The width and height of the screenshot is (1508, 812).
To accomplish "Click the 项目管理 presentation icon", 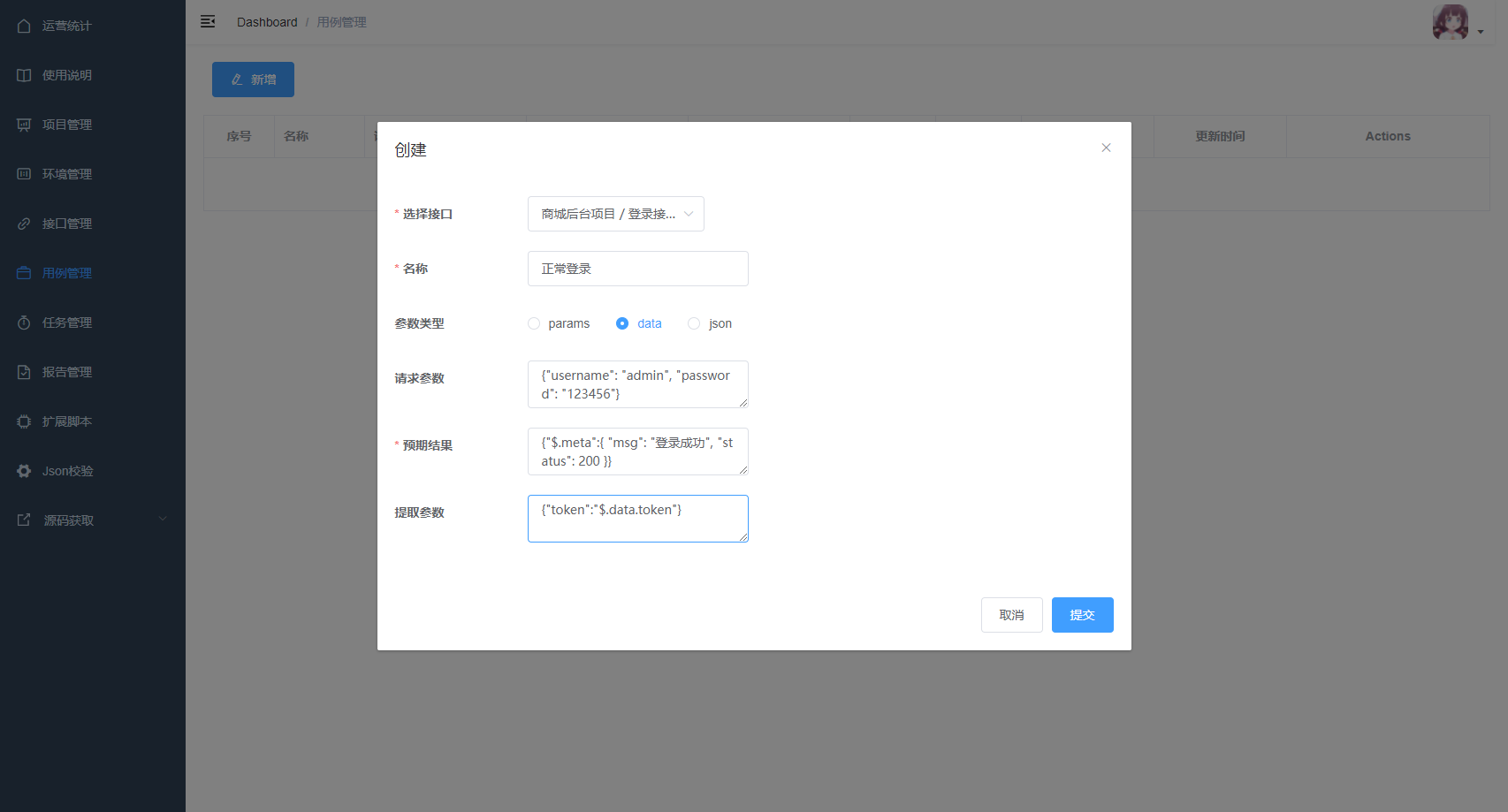I will (24, 125).
